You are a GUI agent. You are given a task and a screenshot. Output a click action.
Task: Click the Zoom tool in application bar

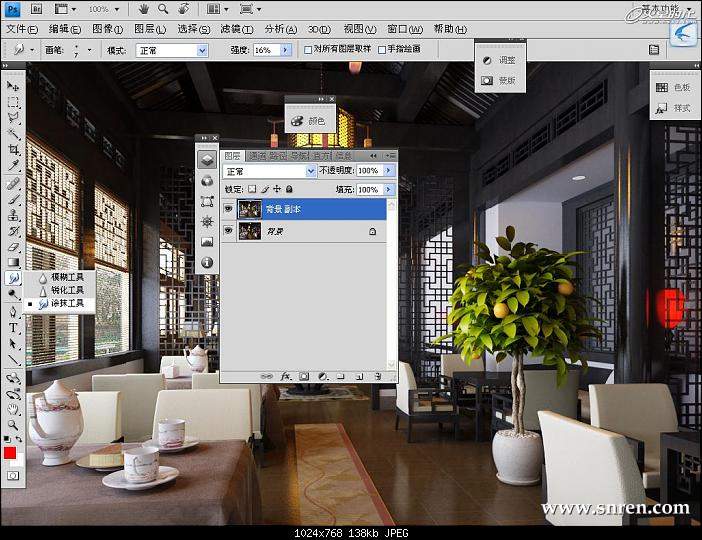(163, 9)
